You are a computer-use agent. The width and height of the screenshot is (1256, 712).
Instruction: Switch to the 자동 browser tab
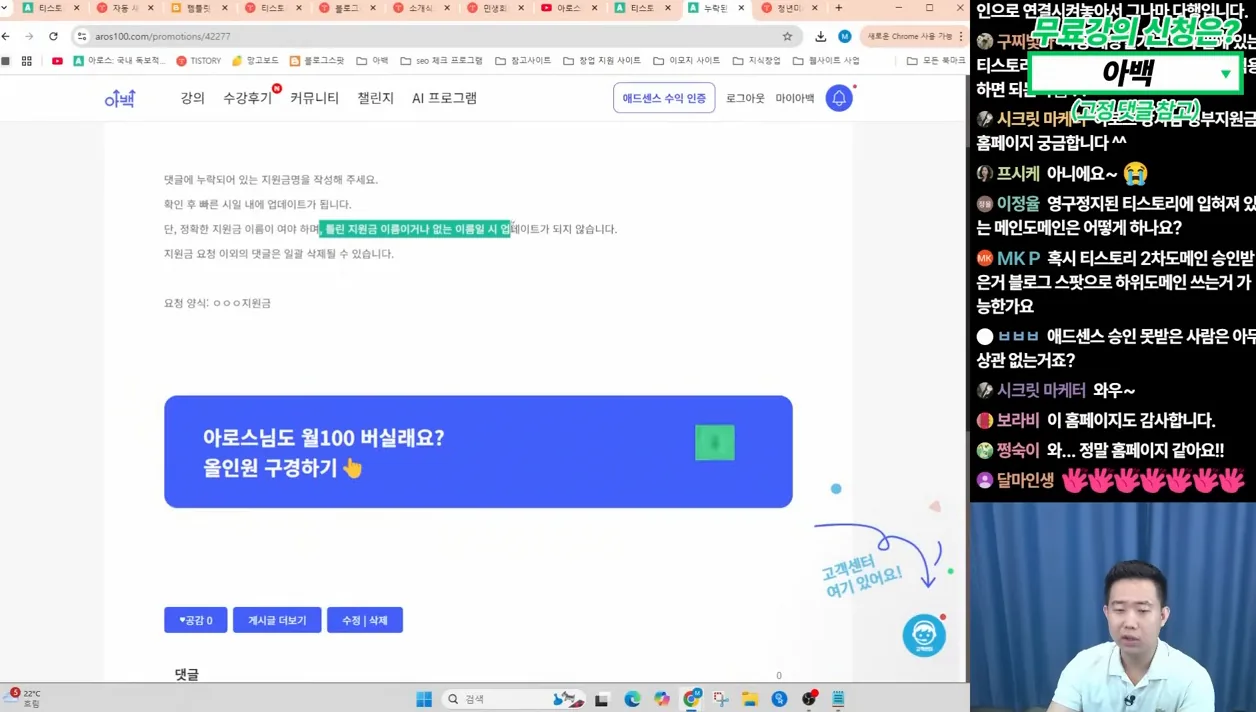(124, 8)
